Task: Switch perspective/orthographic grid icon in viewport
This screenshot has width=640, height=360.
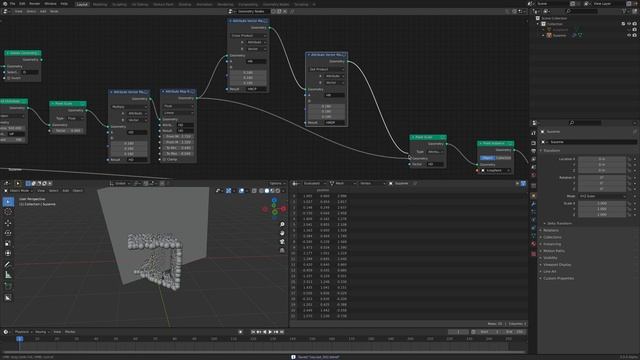Action: 282,250
